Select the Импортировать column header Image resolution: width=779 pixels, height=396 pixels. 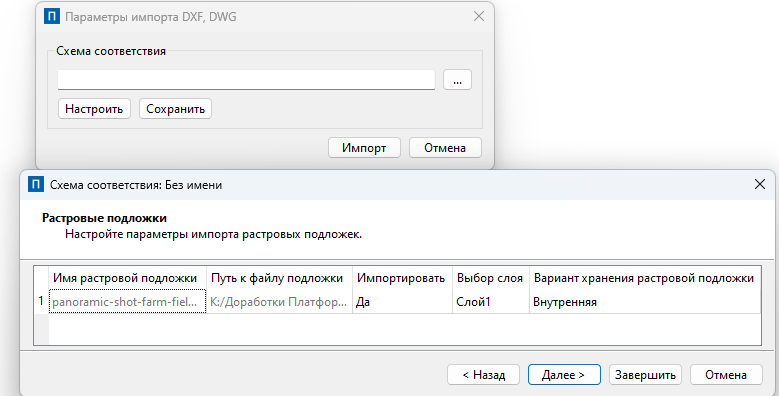pyautogui.click(x=402, y=278)
